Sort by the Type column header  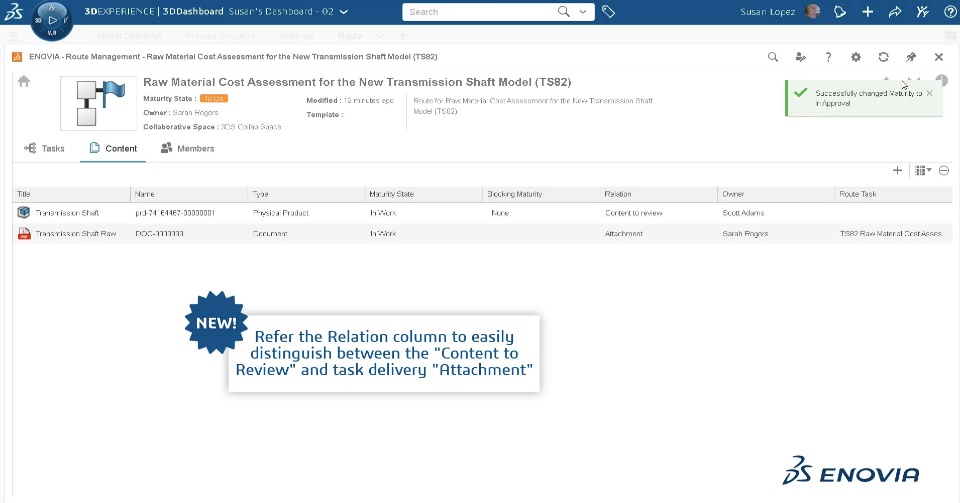tap(306, 194)
